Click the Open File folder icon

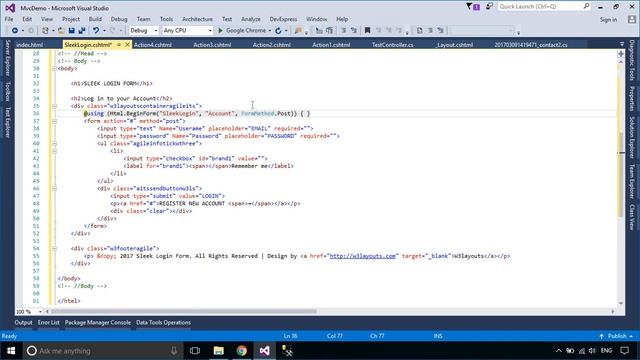(61, 31)
